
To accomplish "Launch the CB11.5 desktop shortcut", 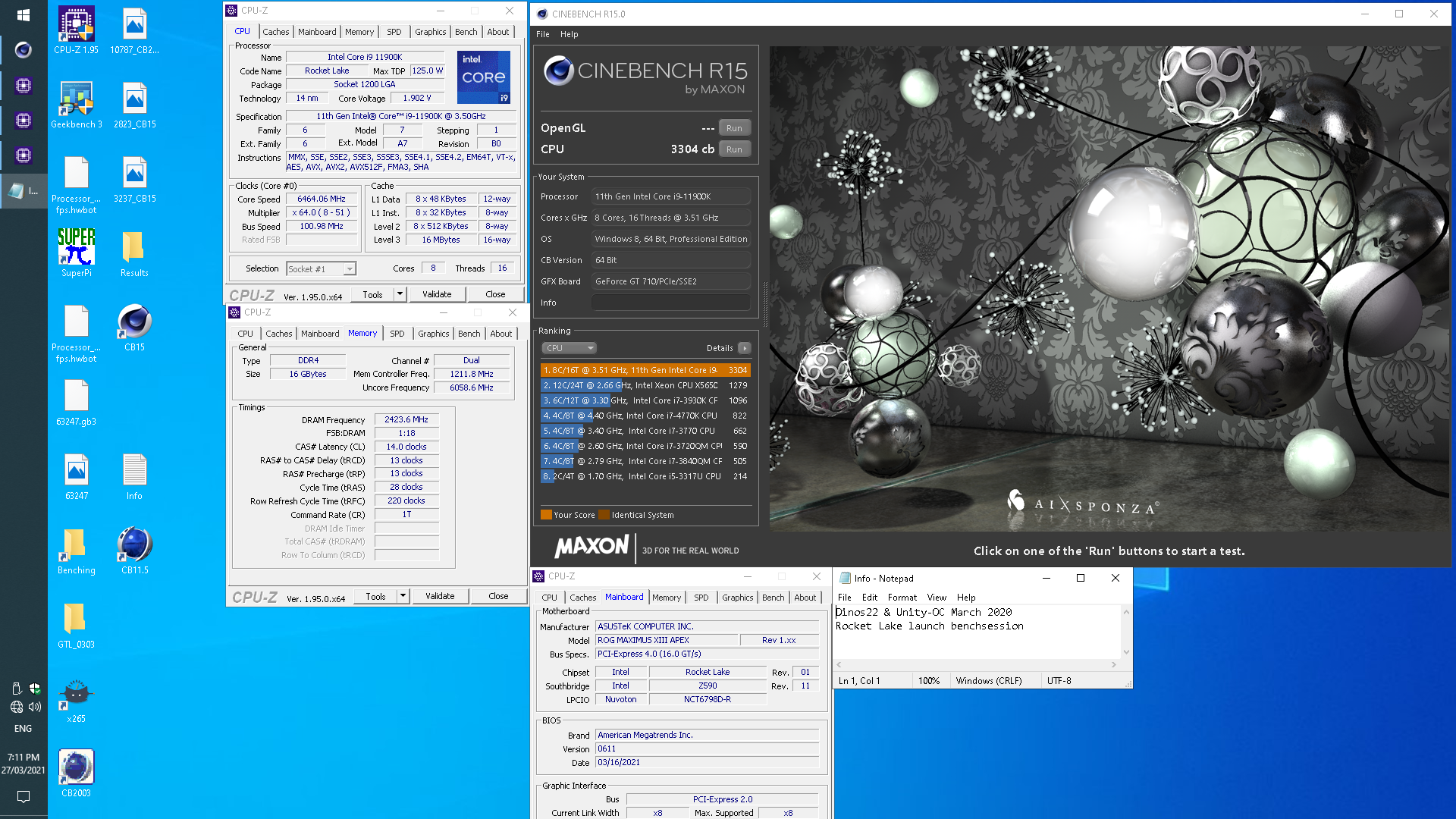I will click(x=134, y=551).
